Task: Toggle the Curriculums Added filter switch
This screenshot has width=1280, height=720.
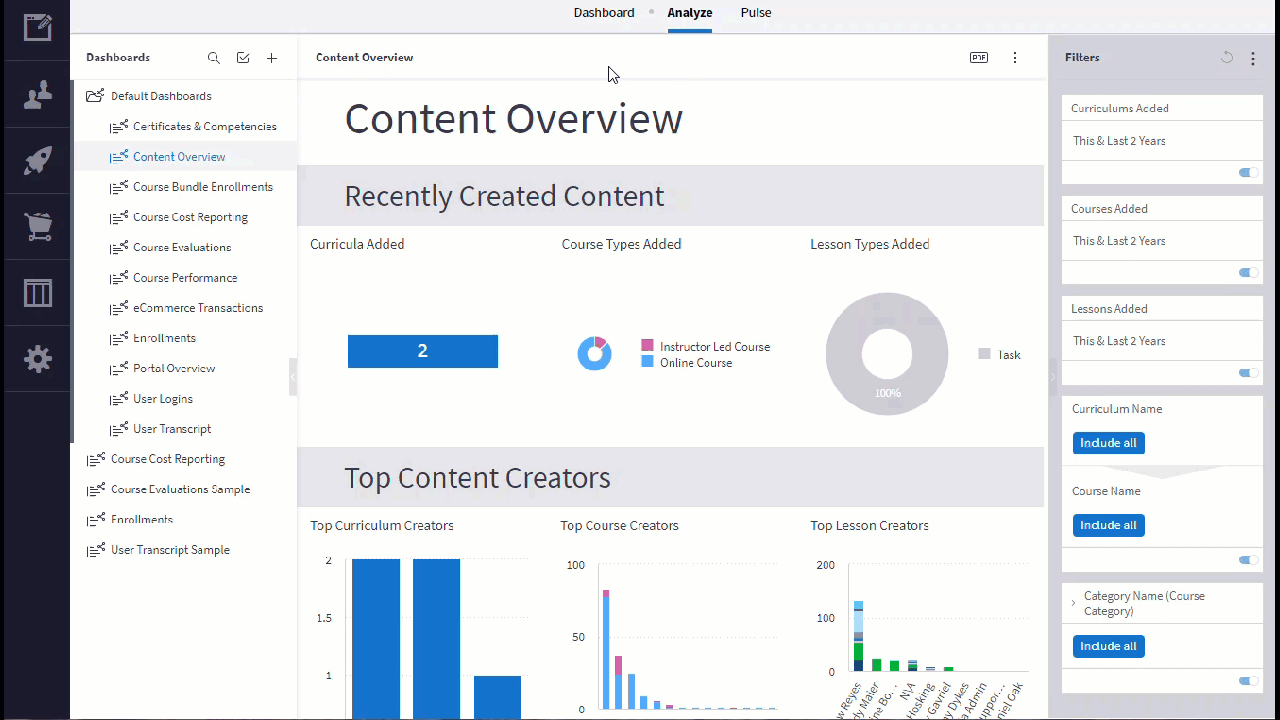Action: pyautogui.click(x=1248, y=173)
